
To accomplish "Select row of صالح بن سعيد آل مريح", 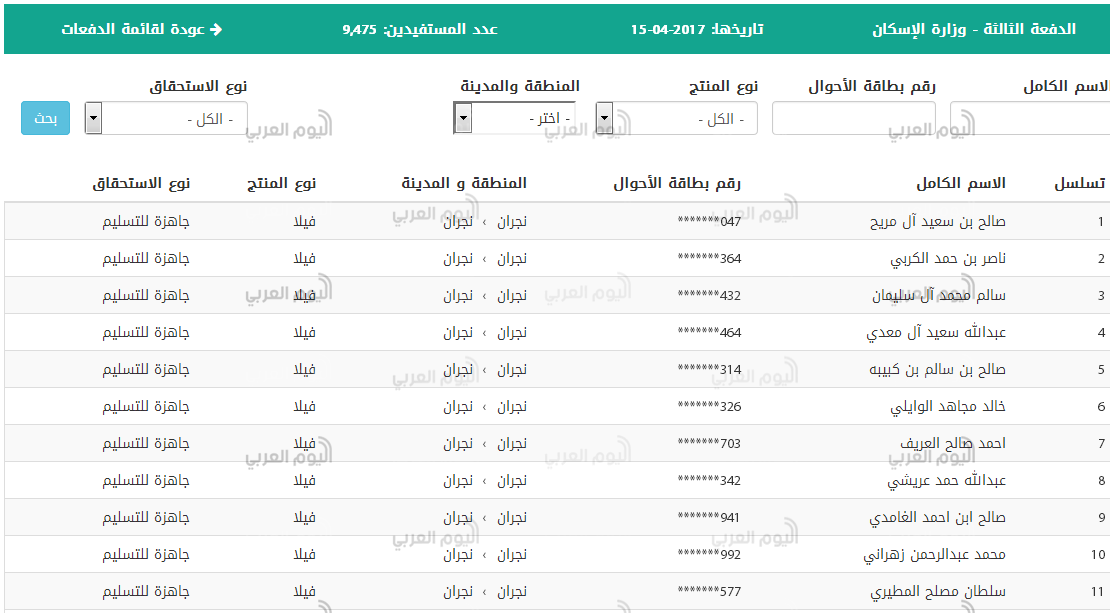I will point(938,222).
